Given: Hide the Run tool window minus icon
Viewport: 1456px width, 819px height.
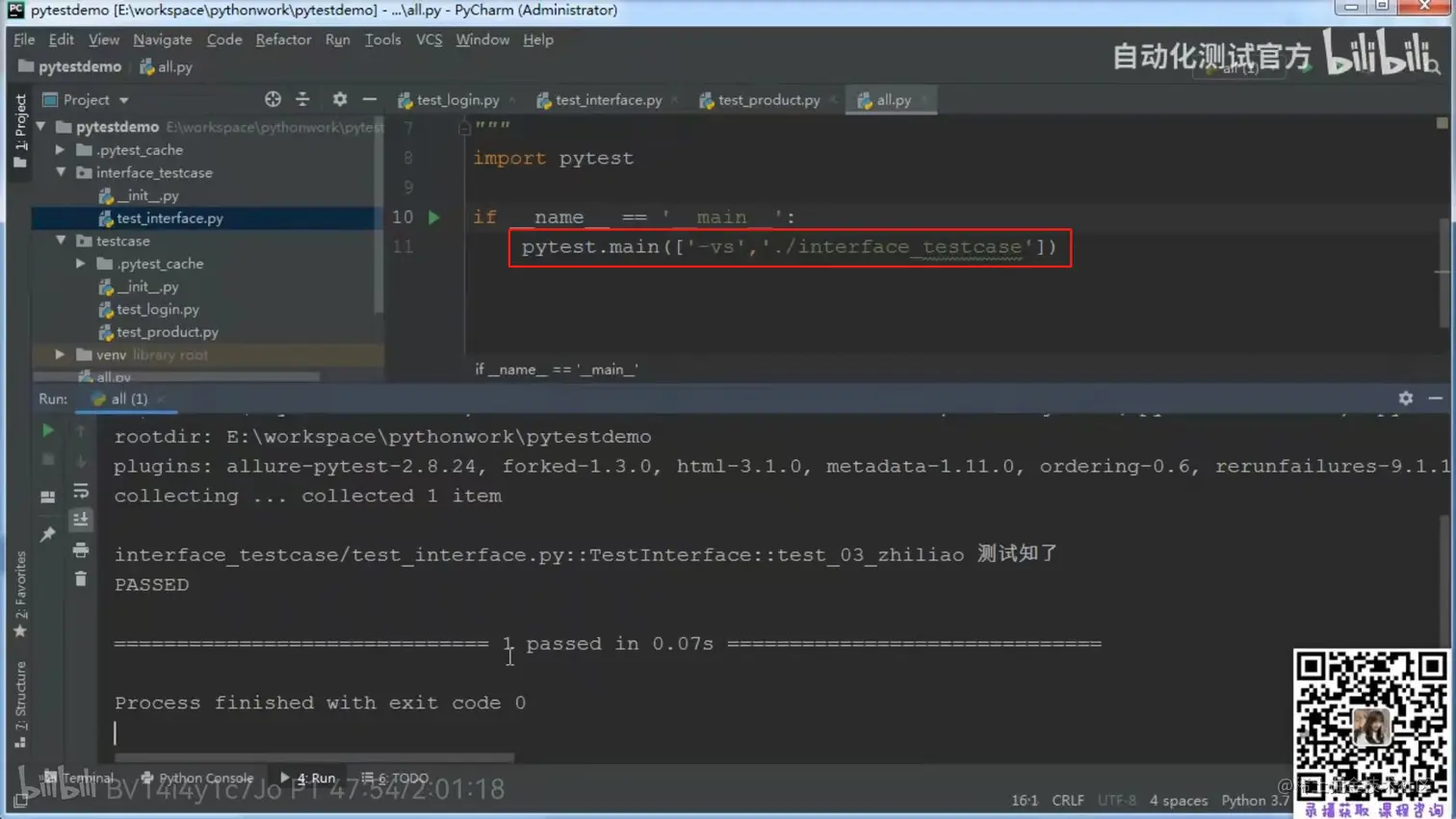Looking at the screenshot, I should click(1436, 398).
